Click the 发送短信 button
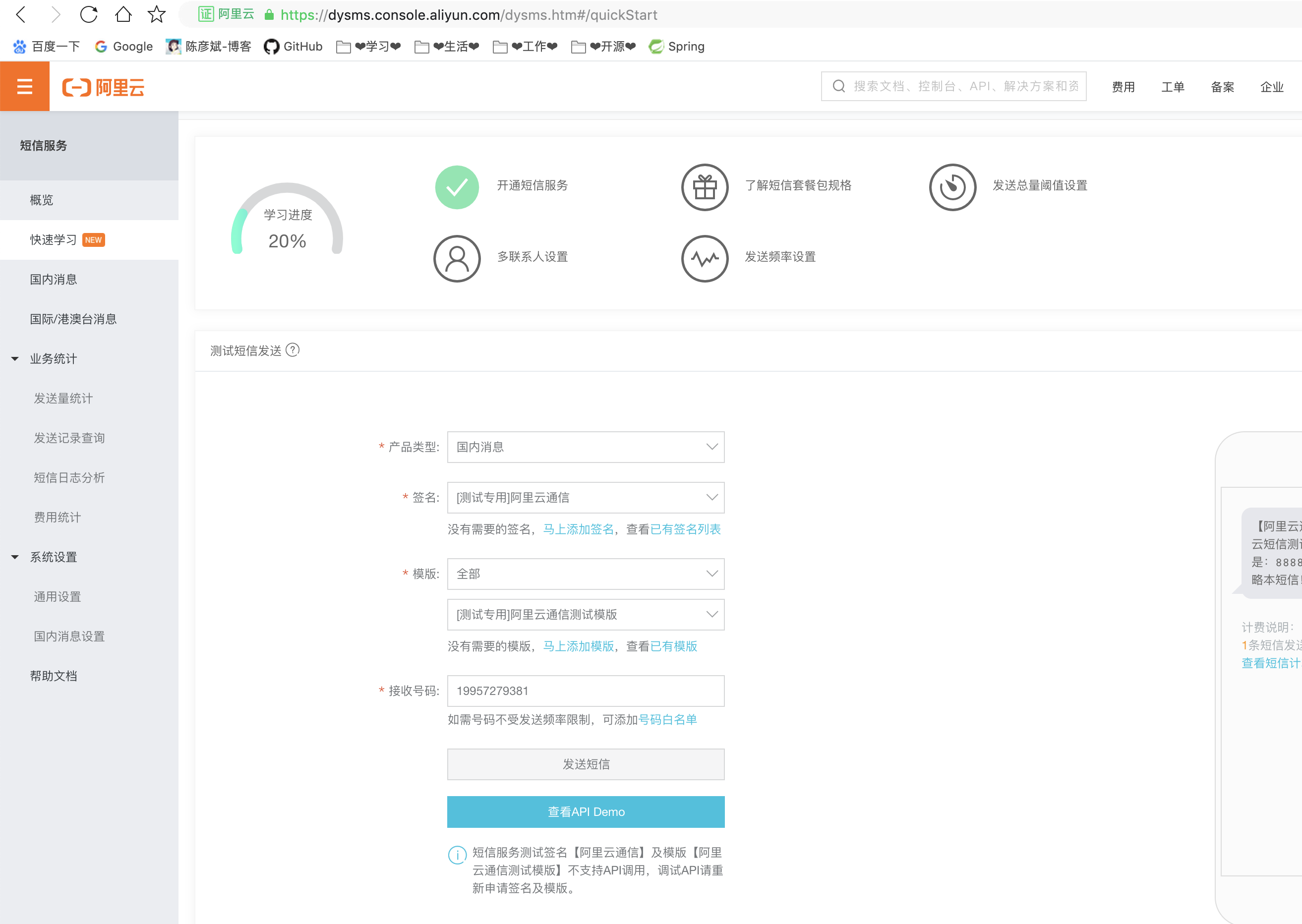The image size is (1302, 924). click(x=586, y=763)
